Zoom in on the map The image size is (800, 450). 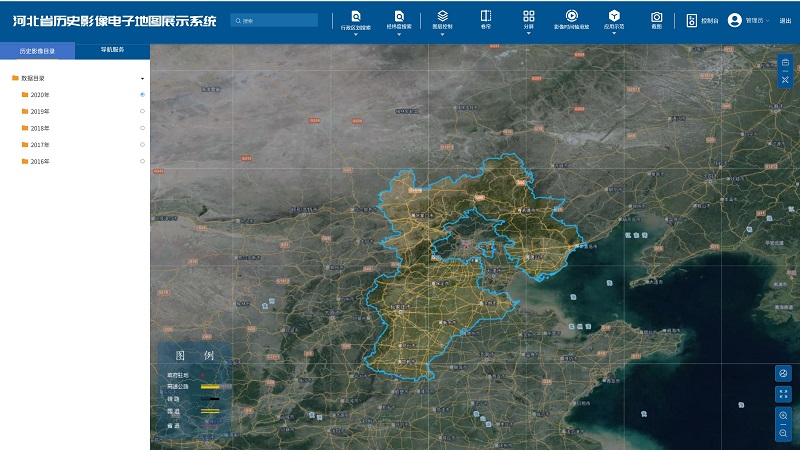[783, 415]
